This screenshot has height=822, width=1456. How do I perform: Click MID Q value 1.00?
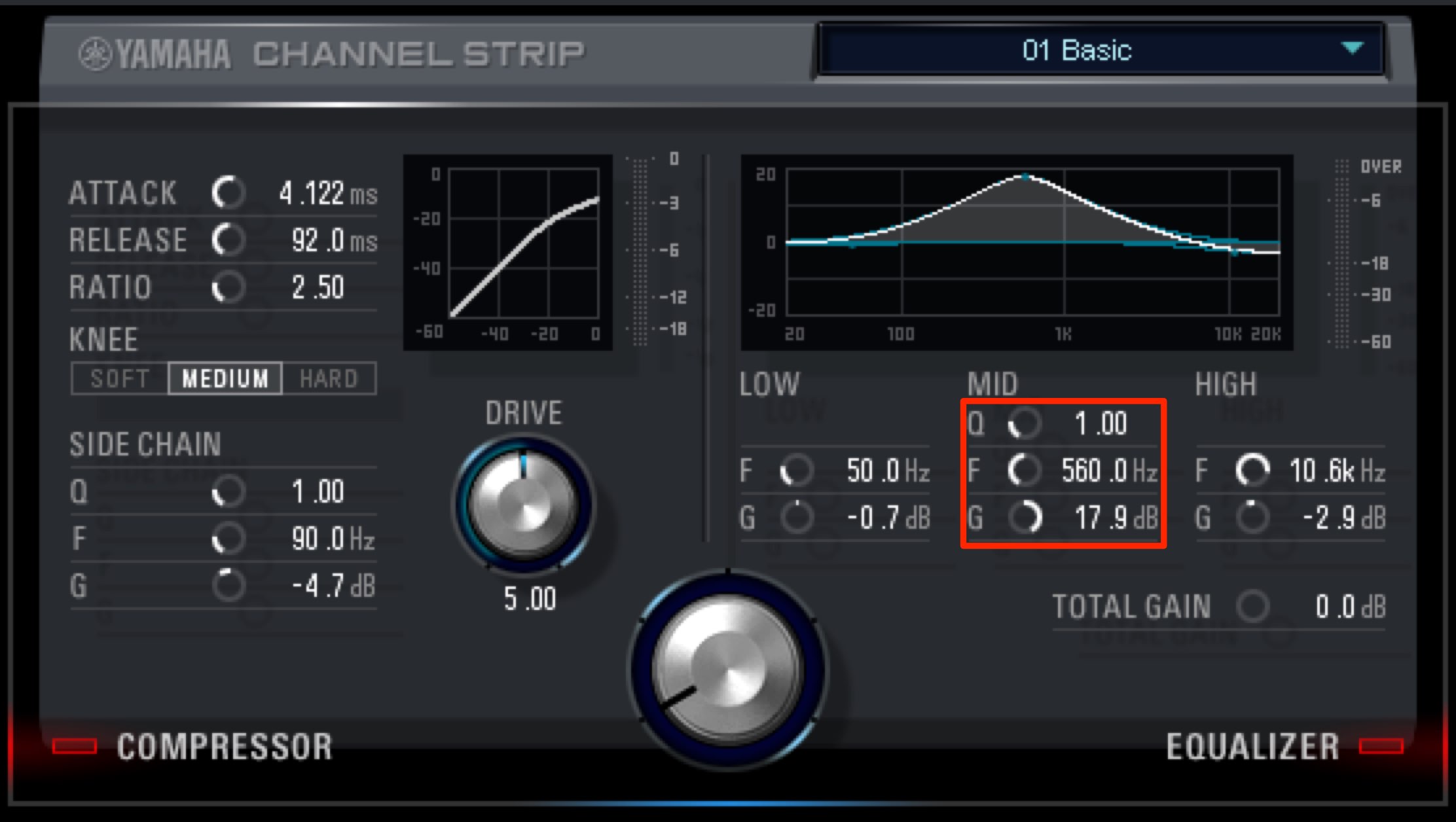tap(1101, 423)
